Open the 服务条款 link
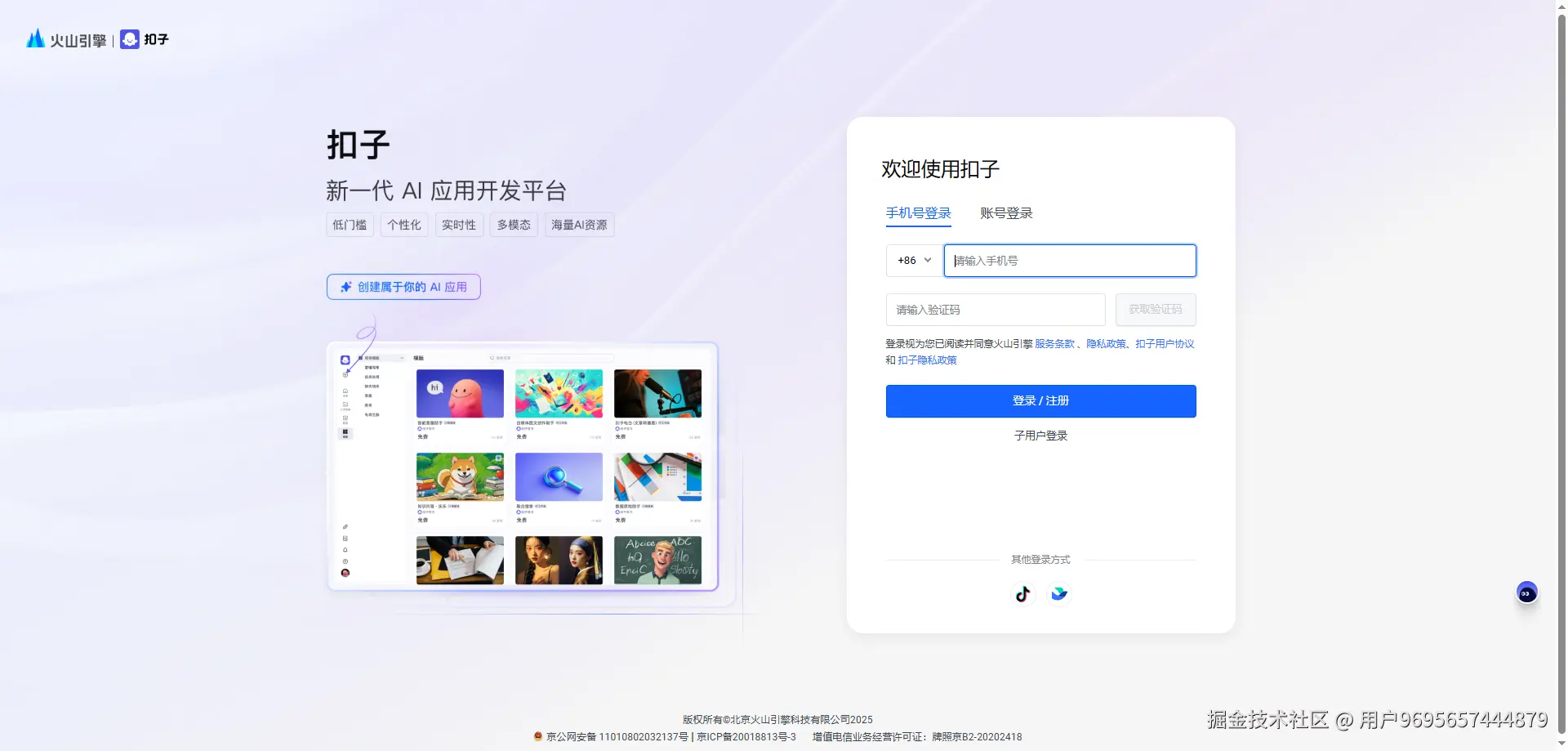This screenshot has width=1568, height=751. pos(1055,344)
